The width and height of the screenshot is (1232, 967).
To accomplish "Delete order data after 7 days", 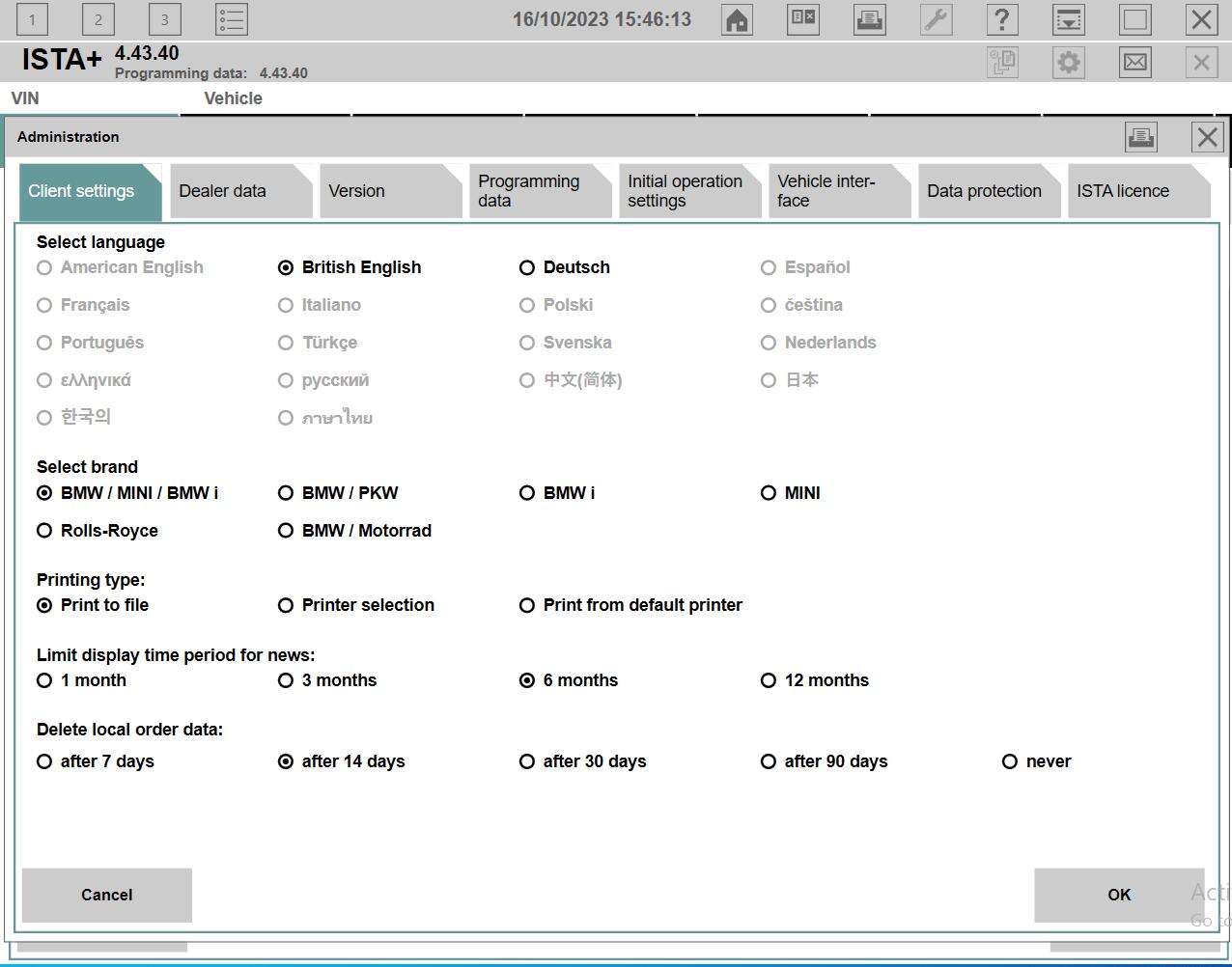I will click(96, 761).
